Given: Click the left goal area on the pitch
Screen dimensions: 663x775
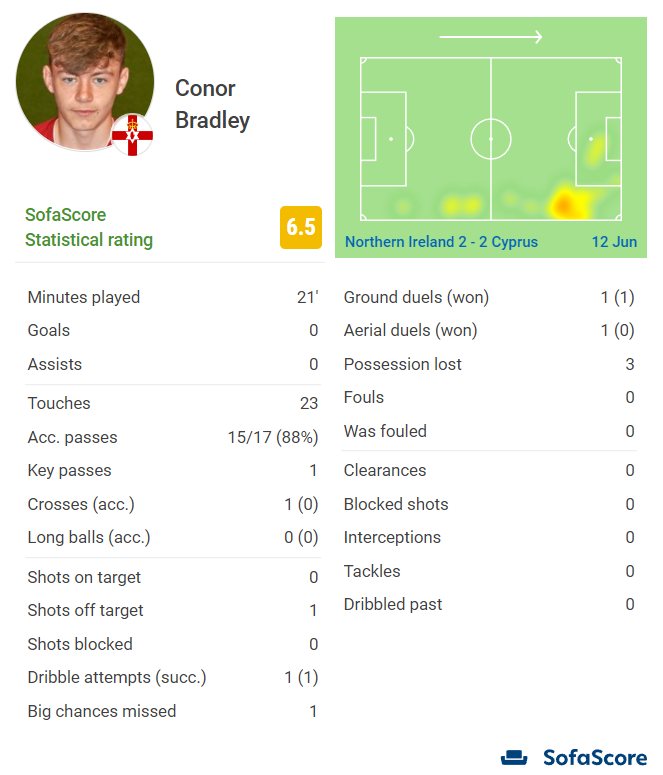Looking at the screenshot, I should point(368,139).
